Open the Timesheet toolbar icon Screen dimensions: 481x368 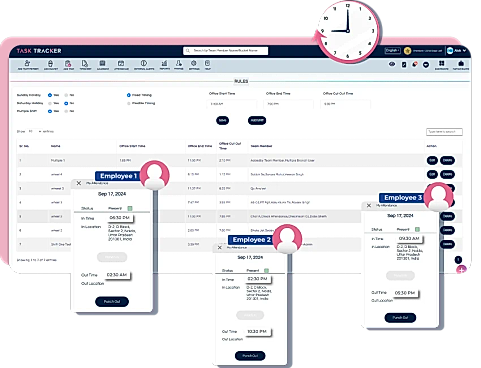(x=85, y=65)
